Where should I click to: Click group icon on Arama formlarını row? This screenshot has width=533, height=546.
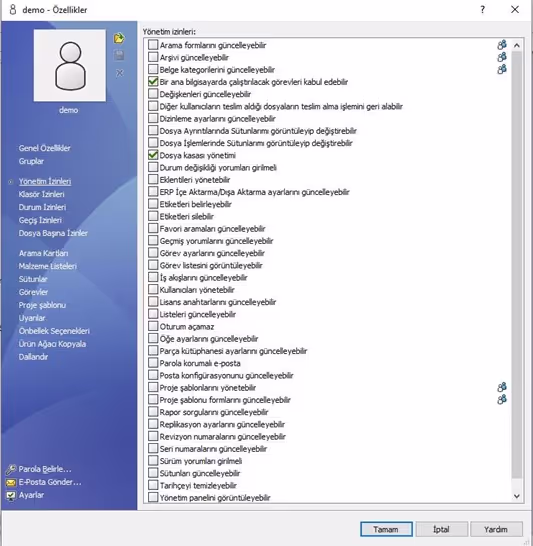click(x=502, y=45)
